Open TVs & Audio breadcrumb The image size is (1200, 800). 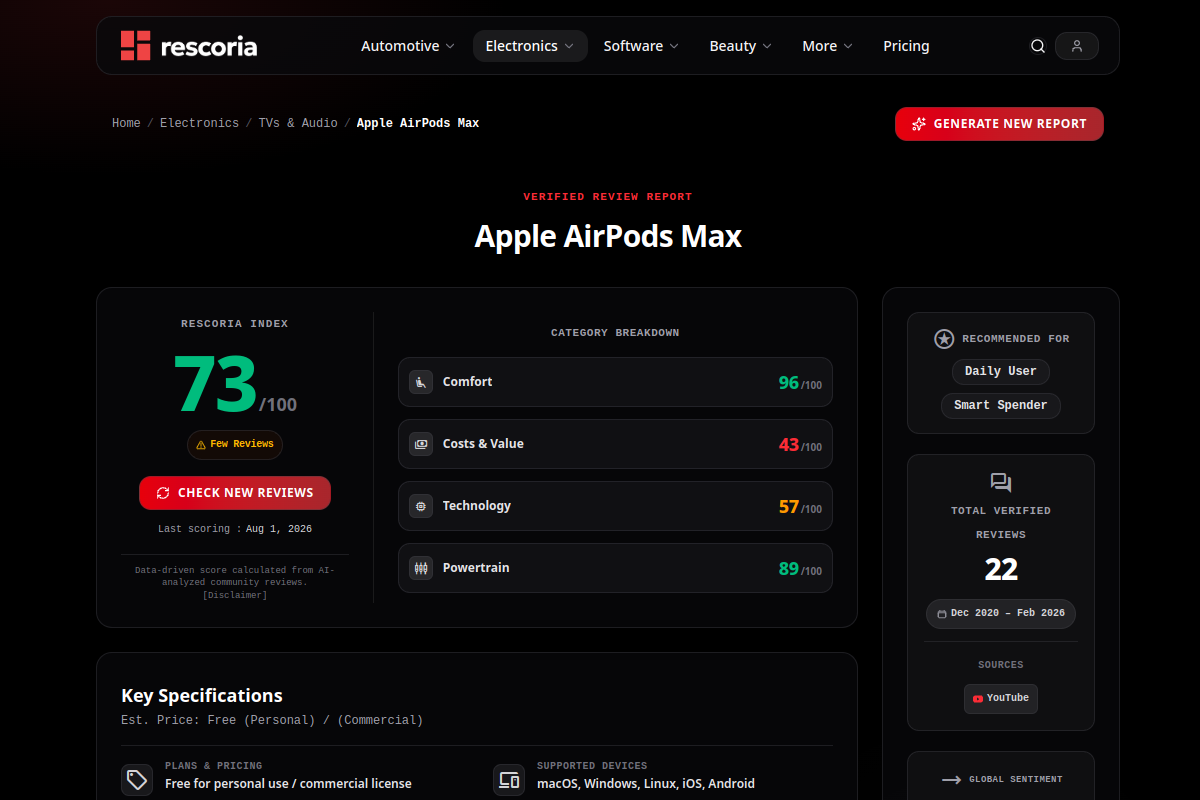coord(298,123)
